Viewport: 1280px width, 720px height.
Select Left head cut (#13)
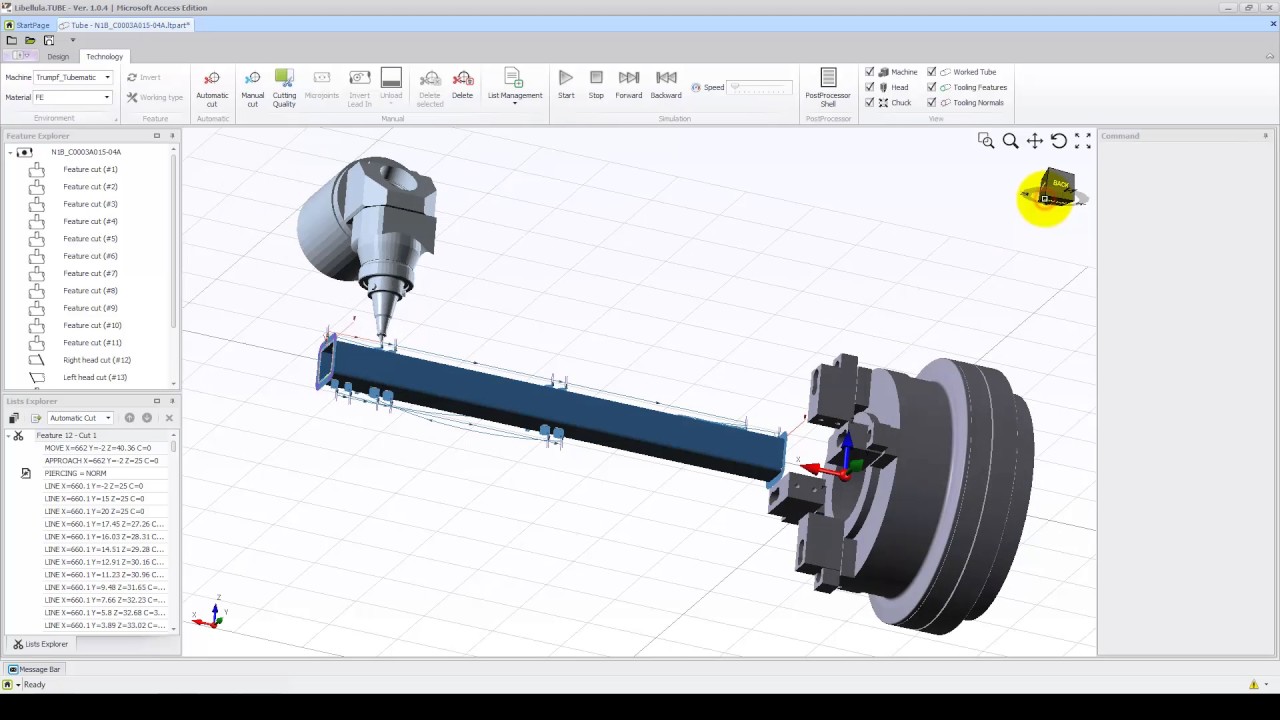[x=95, y=377]
